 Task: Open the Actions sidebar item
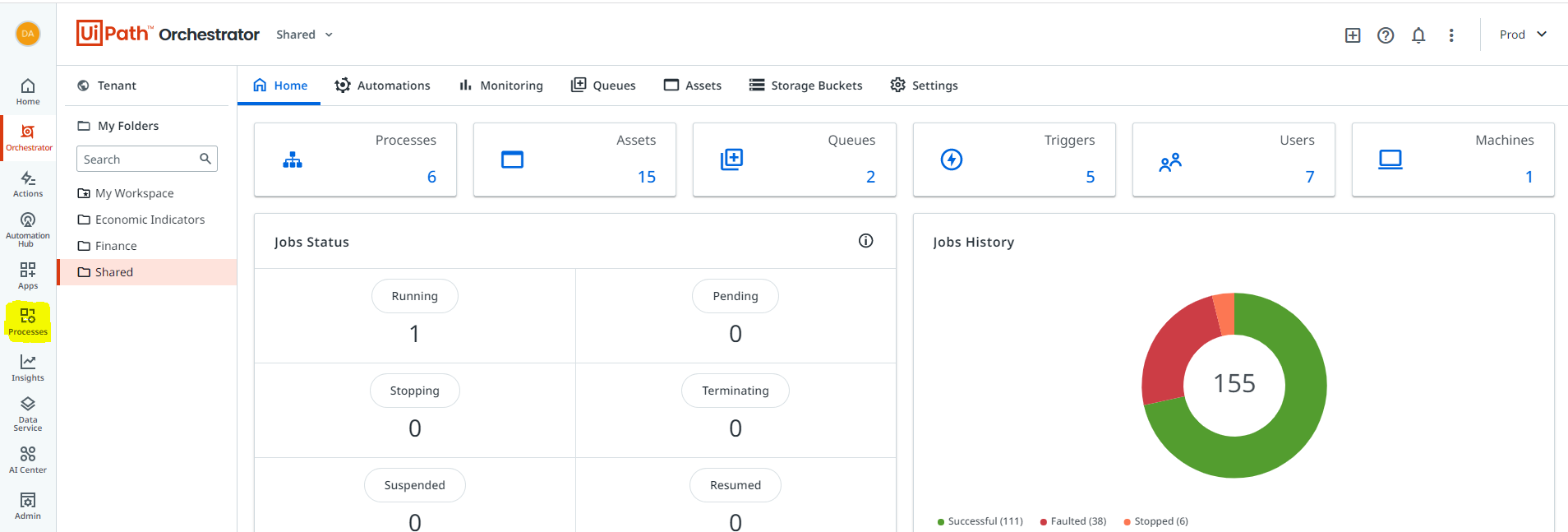click(x=28, y=183)
